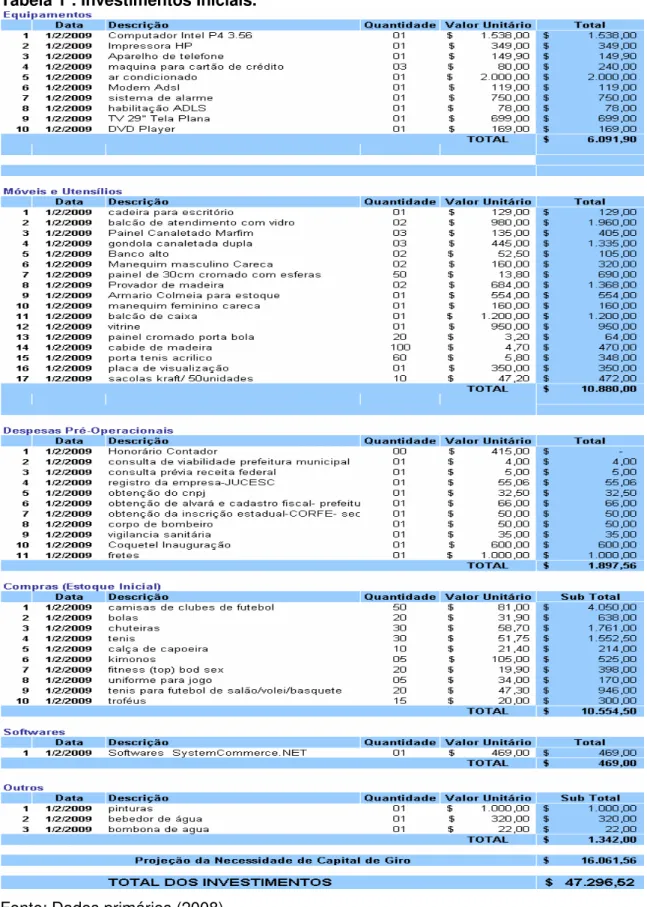The height and width of the screenshot is (907, 647).
Task: Click the 'Modem Adsl' cell
Action: coord(143,87)
